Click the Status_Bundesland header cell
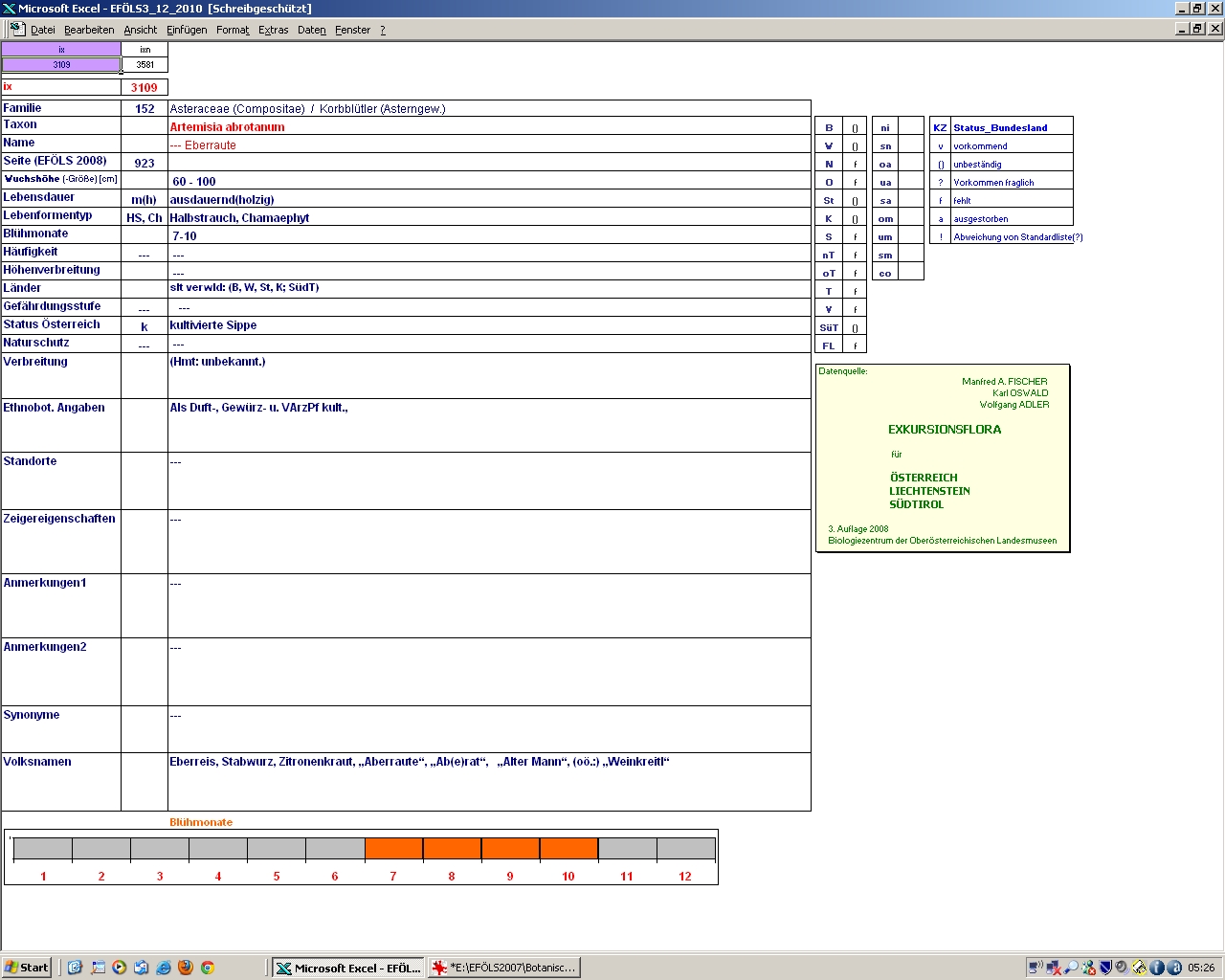Image resolution: width=1225 pixels, height=980 pixels. (x=1012, y=127)
